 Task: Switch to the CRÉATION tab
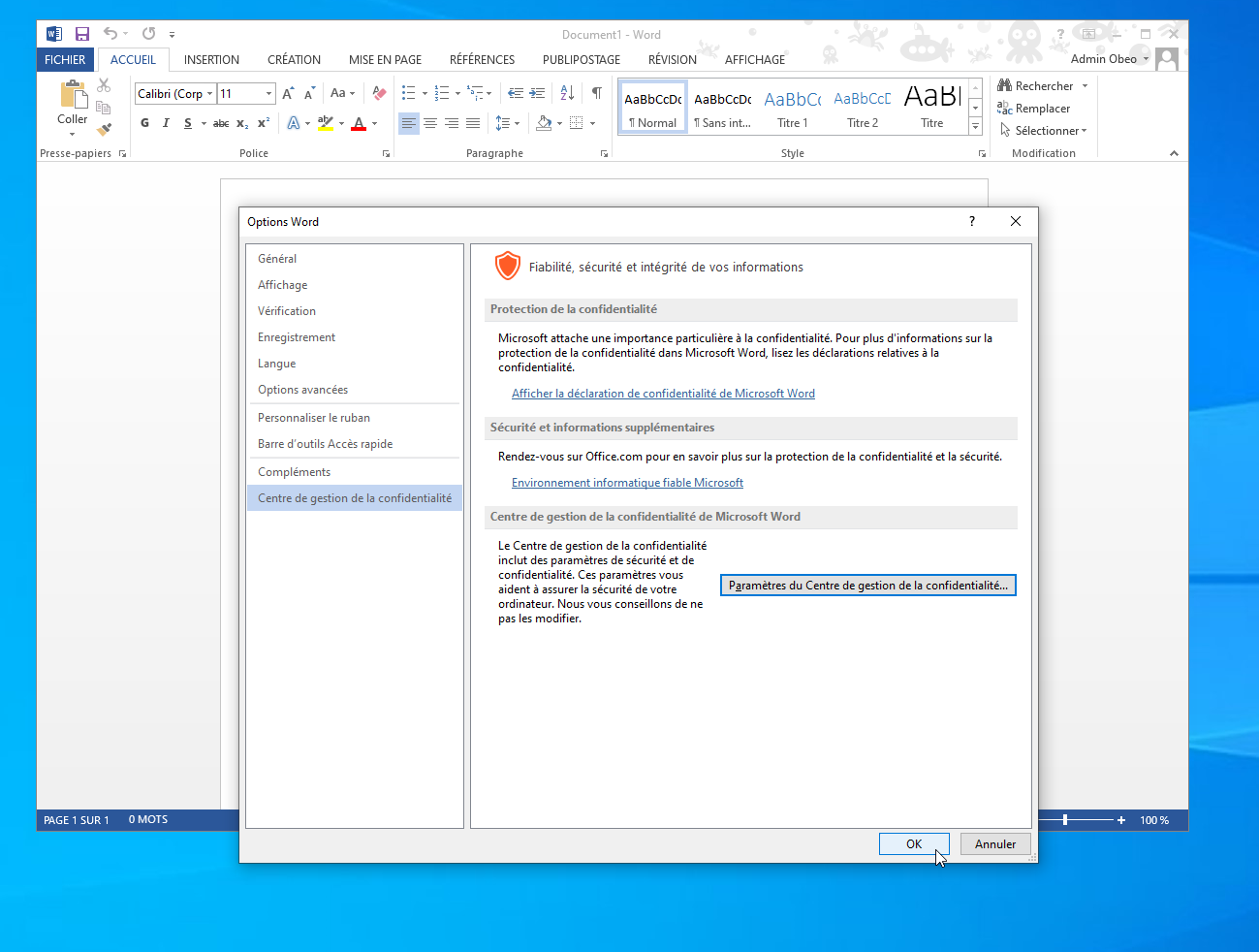[x=294, y=59]
